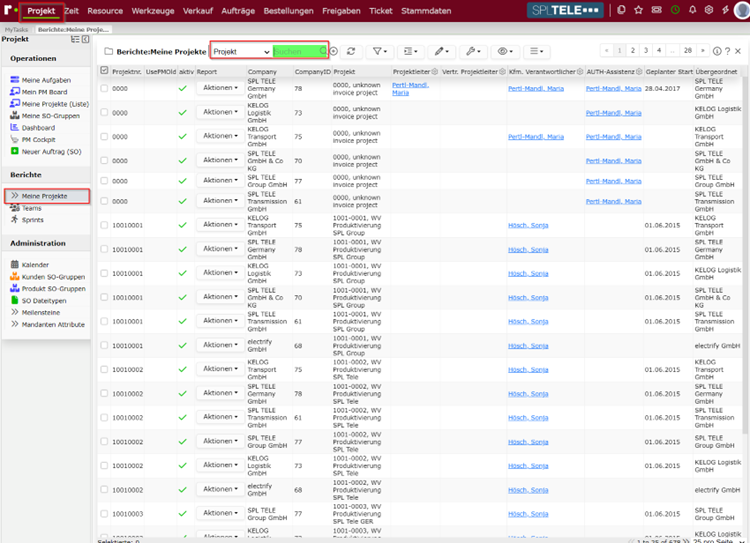This screenshot has width=750, height=543.
Task: Click the search magnifier icon
Action: pyautogui.click(x=323, y=51)
